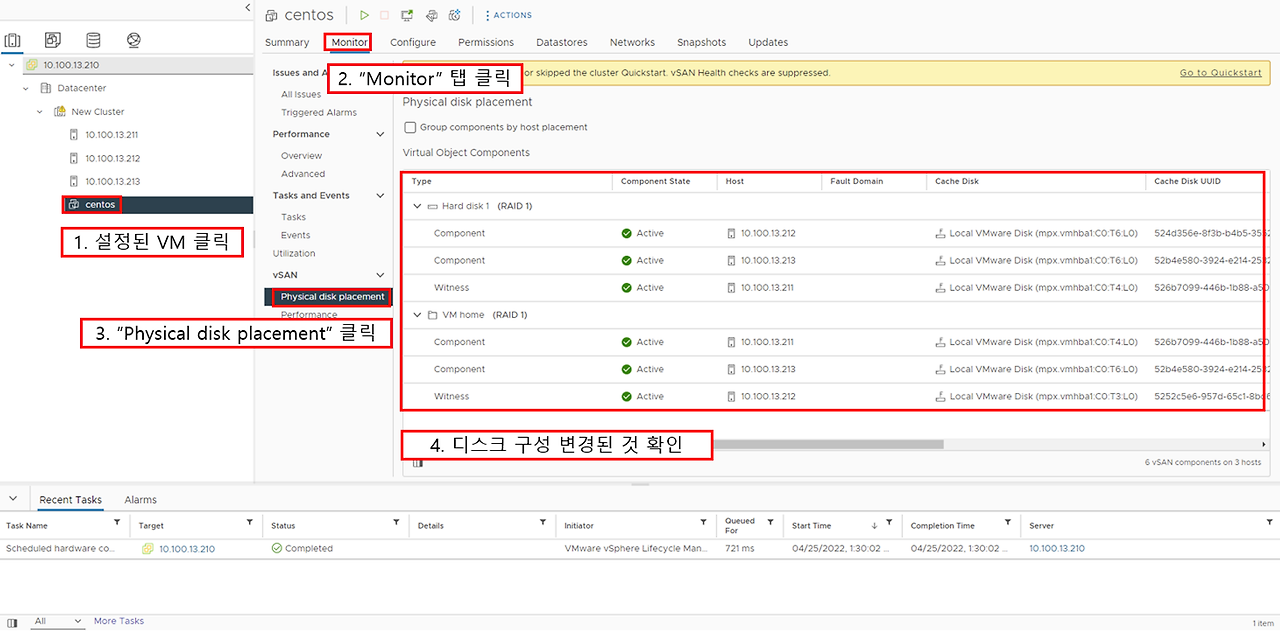This screenshot has width=1280, height=634.
Task: Select Datacenter in the inventory tree
Action: click(x=82, y=88)
